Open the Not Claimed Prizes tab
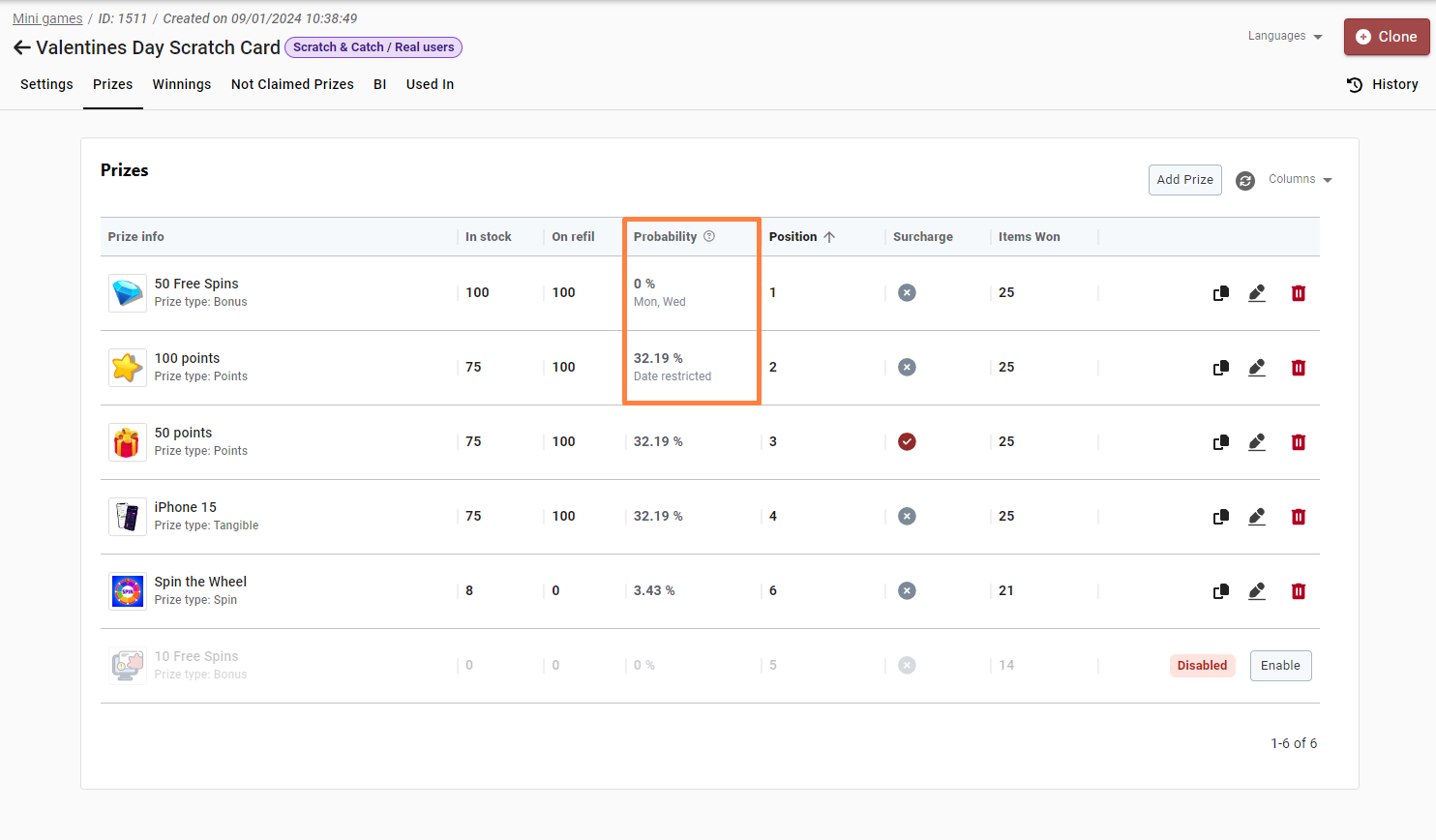This screenshot has width=1436, height=840. click(292, 84)
